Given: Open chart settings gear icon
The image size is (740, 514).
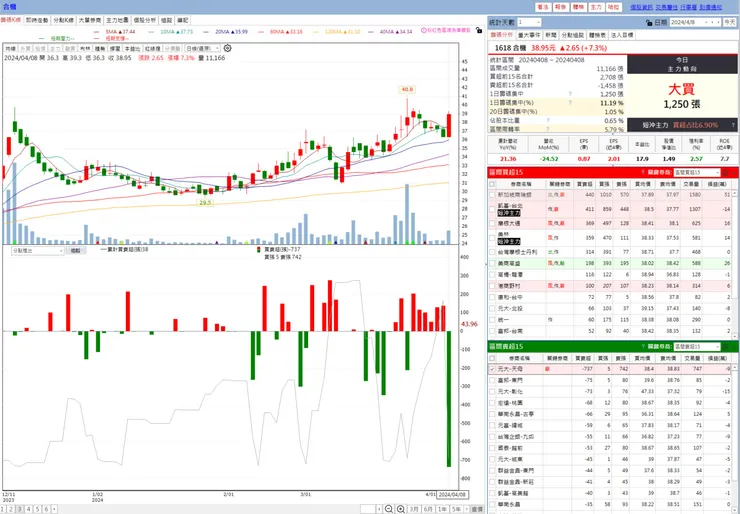Looking at the screenshot, I should coord(227,48).
